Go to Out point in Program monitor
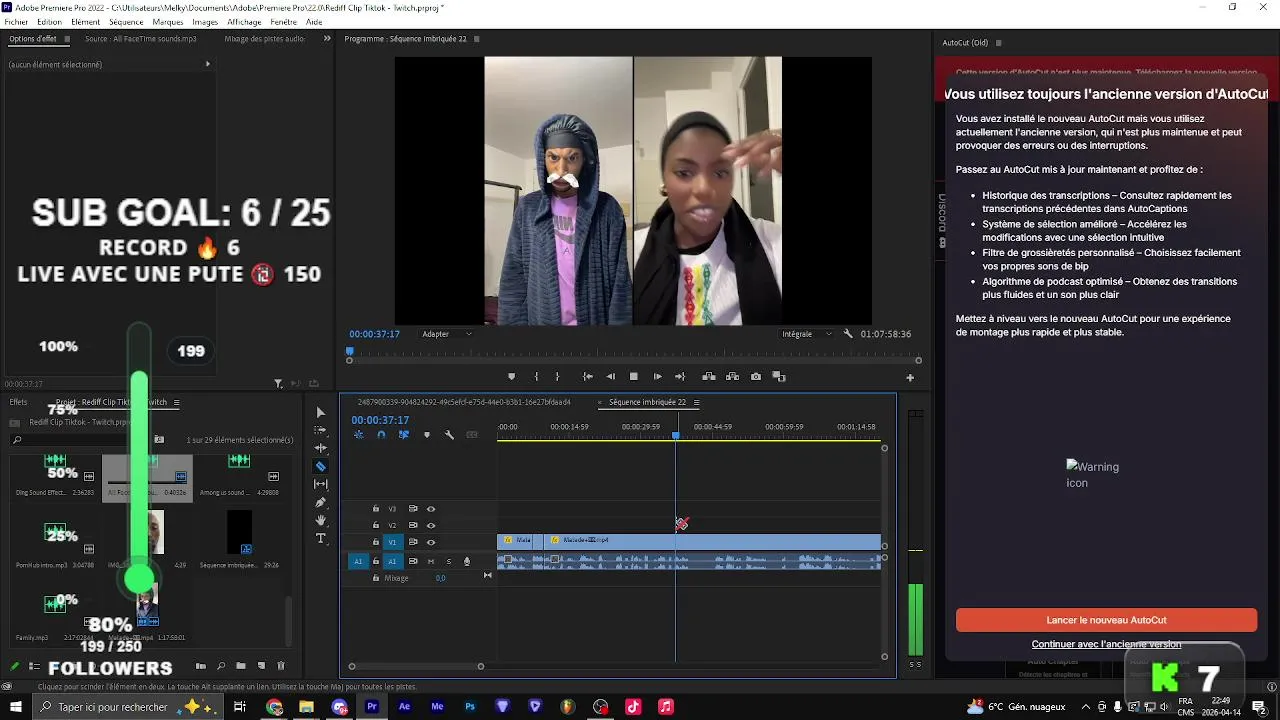The height and width of the screenshot is (720, 1280). [x=680, y=377]
